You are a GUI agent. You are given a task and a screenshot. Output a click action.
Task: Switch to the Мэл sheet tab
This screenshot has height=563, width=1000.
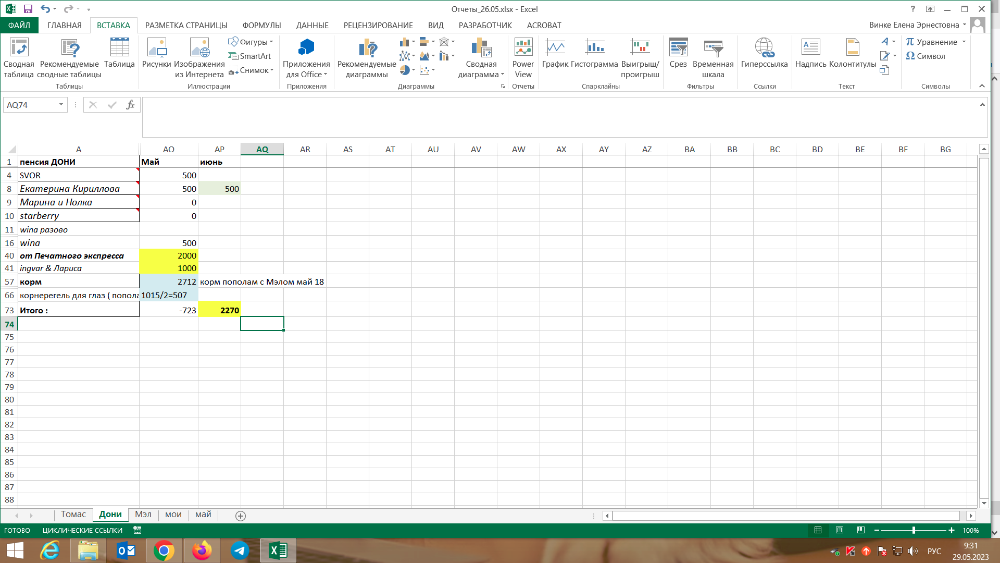coord(143,514)
